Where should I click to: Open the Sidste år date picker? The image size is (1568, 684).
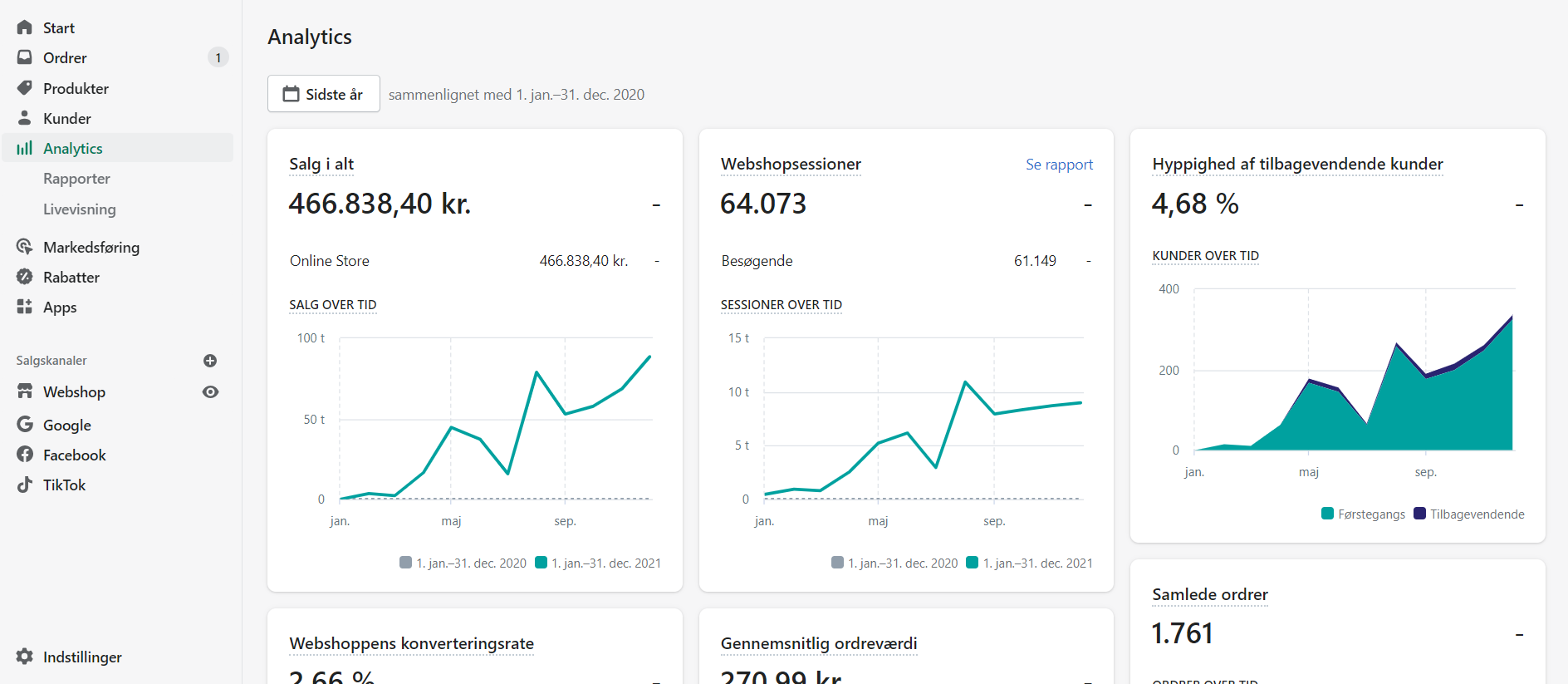coord(323,94)
